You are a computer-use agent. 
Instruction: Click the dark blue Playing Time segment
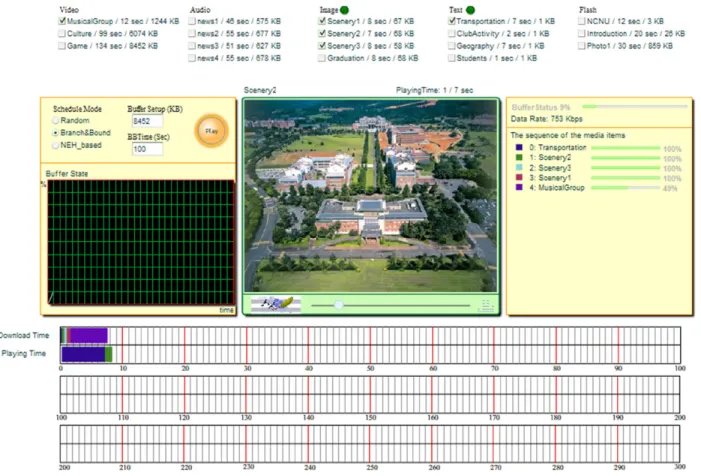coord(83,354)
